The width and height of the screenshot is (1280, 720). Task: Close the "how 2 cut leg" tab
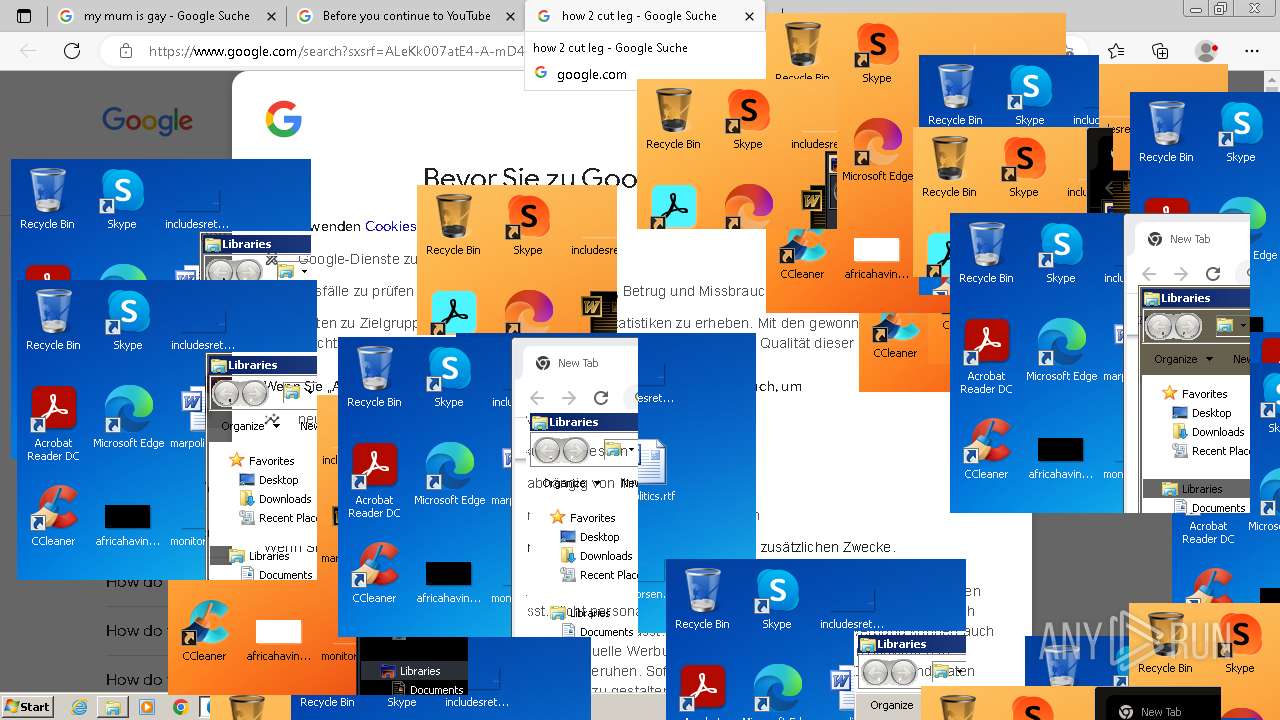[x=750, y=16]
